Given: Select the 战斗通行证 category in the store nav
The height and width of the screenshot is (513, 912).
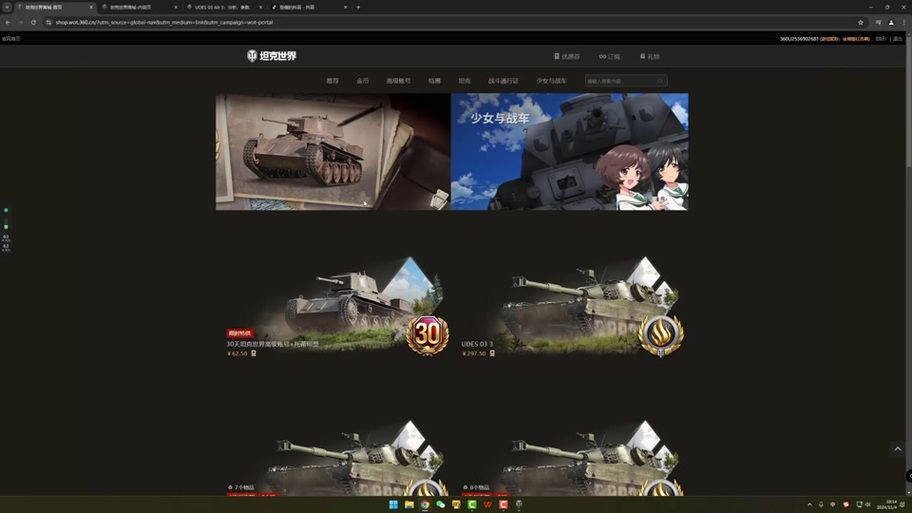Looking at the screenshot, I should click(503, 81).
